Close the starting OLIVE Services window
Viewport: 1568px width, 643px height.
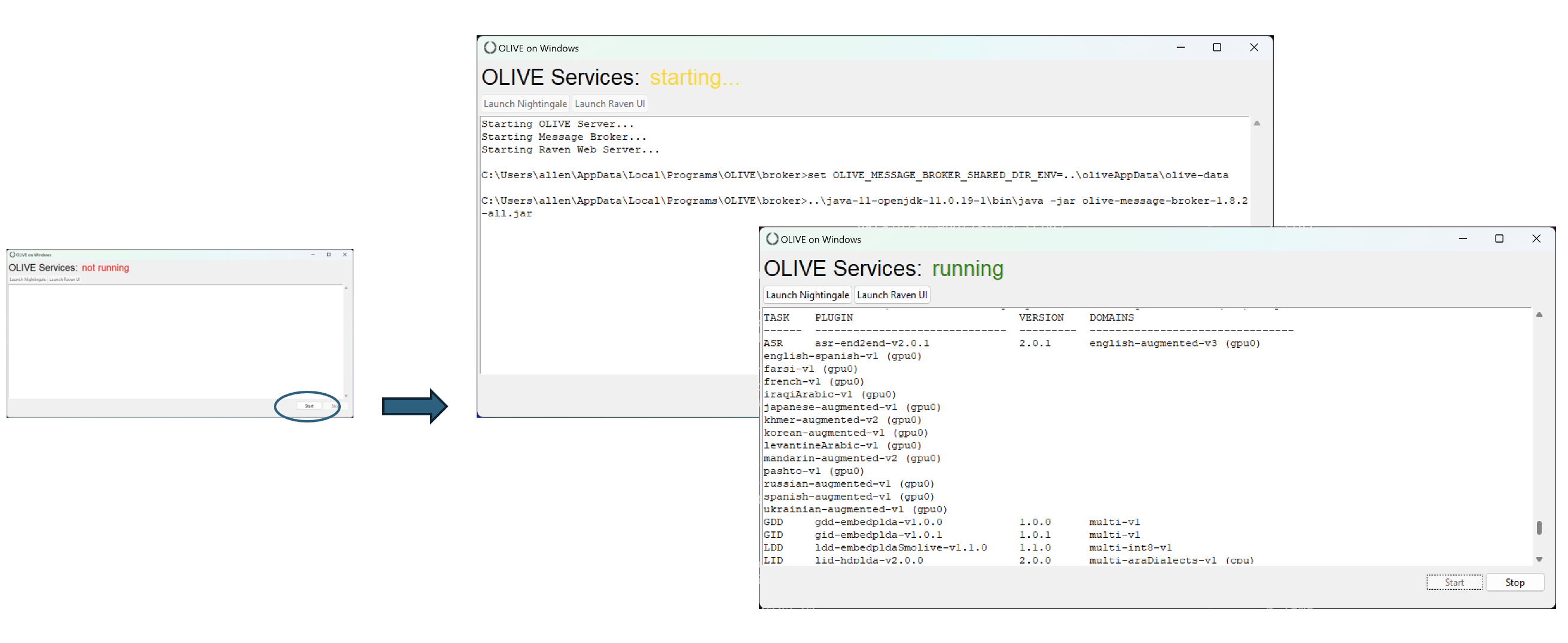(x=1253, y=47)
